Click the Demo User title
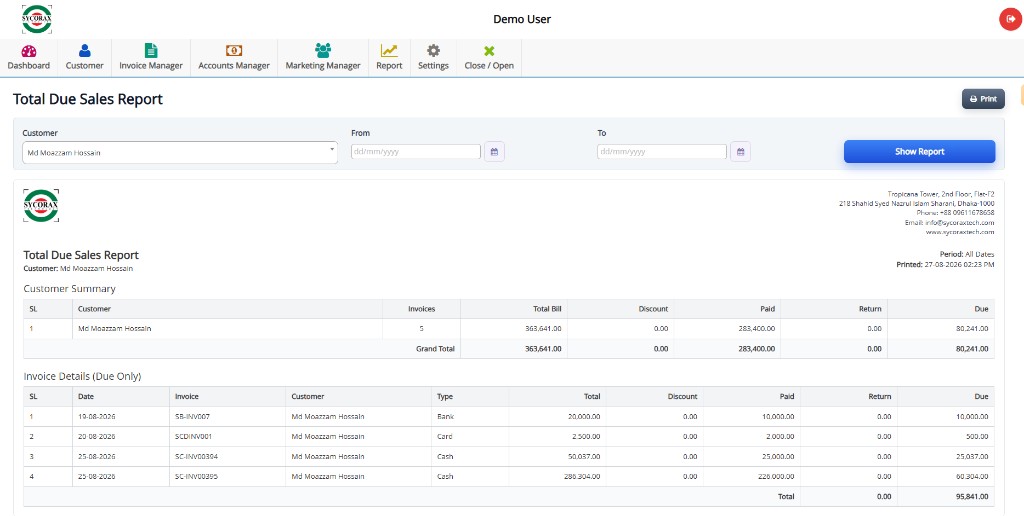This screenshot has width=1024, height=516. (x=522, y=19)
